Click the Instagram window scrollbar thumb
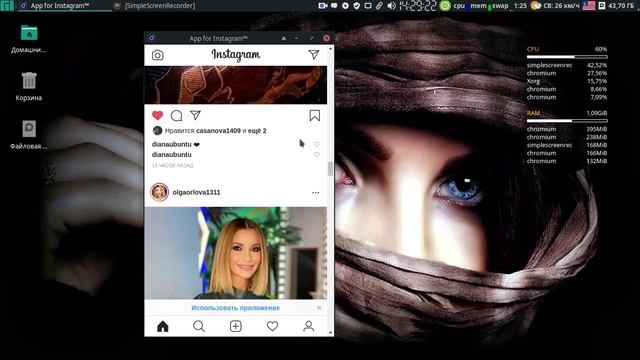640x360 pixels. pyautogui.click(x=330, y=168)
